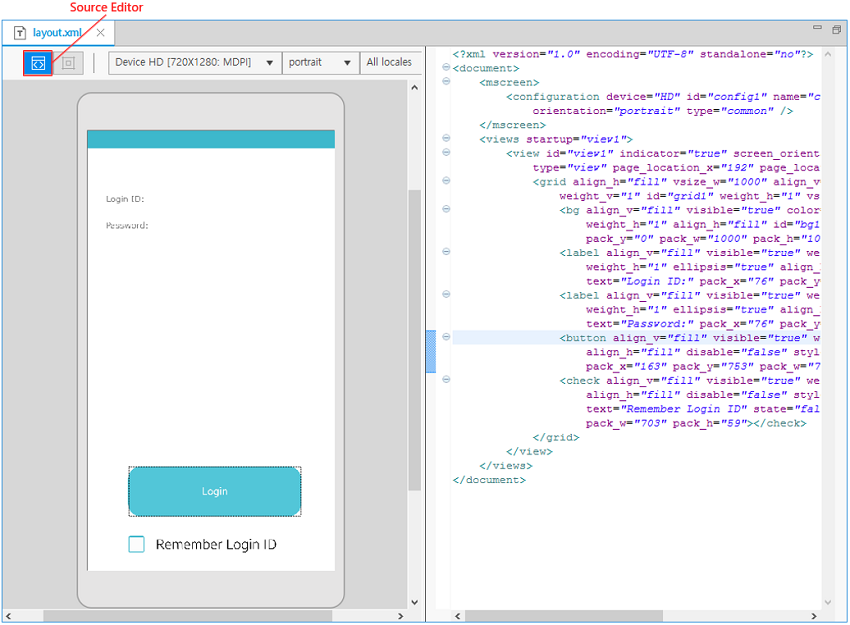Click the file type icon on the layout.xml tab

click(x=18, y=32)
